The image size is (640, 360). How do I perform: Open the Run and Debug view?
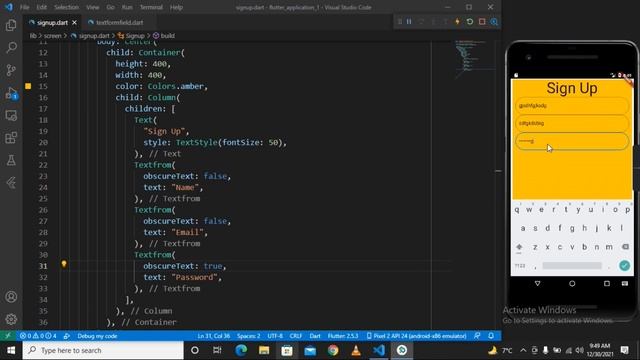tap(11, 93)
